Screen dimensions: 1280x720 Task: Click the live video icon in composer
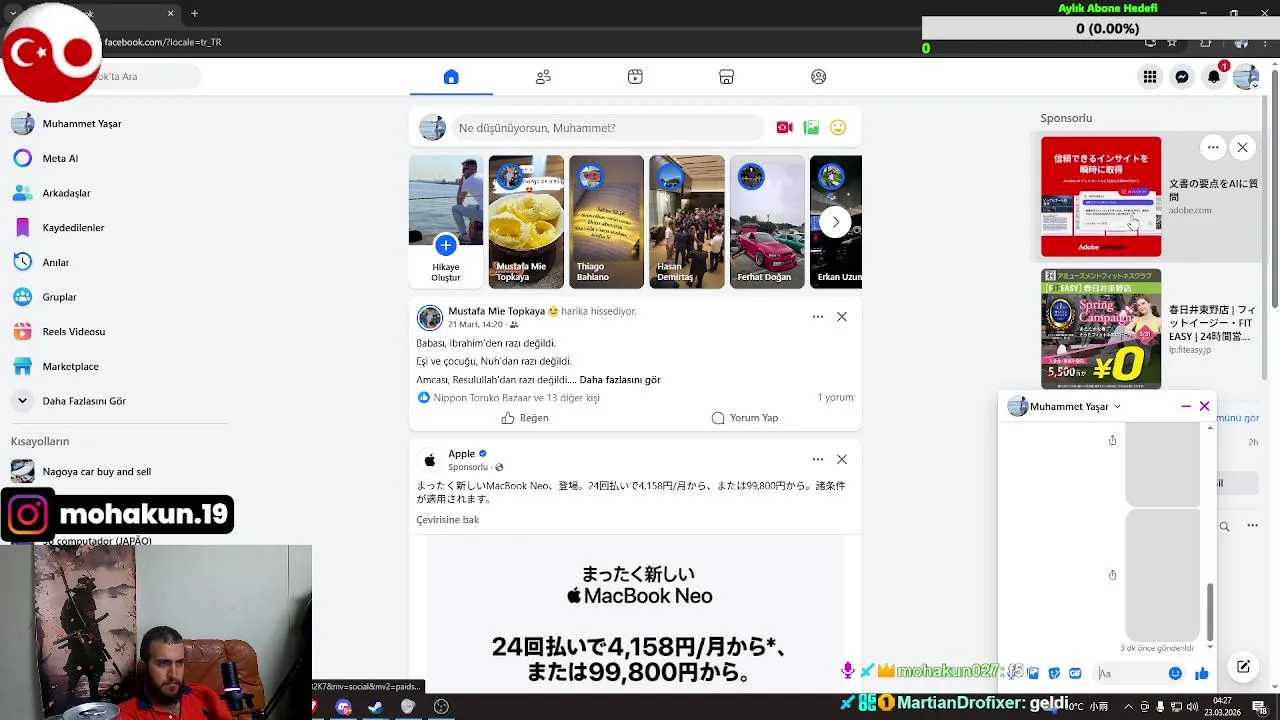(x=784, y=128)
